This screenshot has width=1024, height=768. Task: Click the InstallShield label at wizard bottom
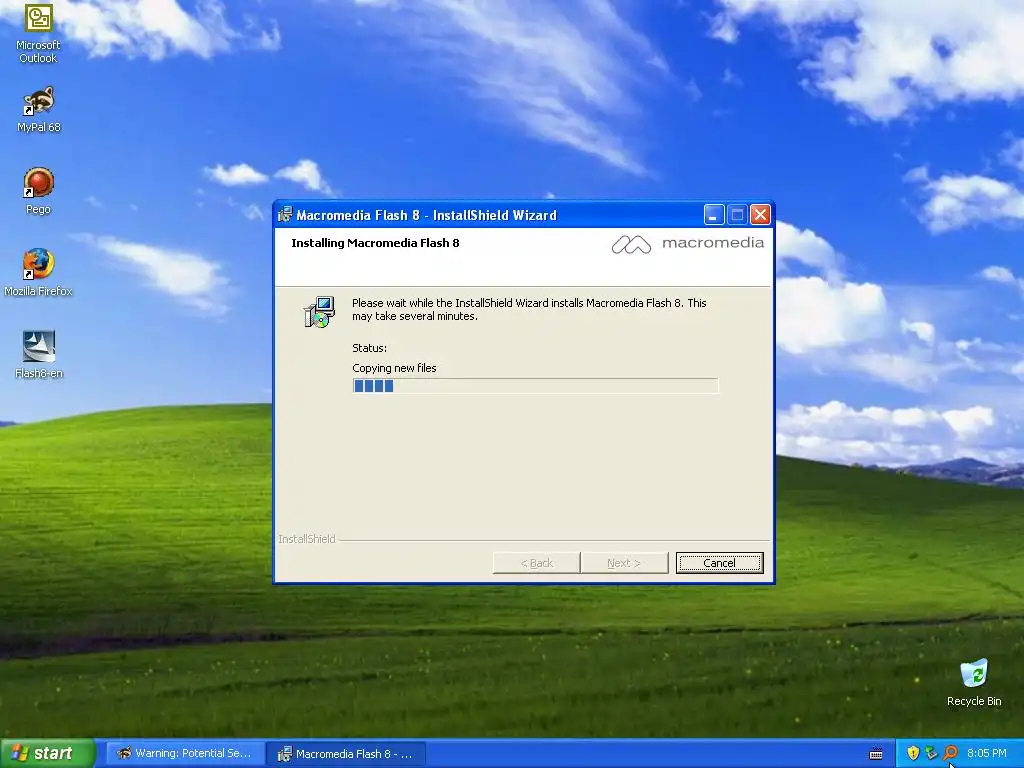tap(306, 539)
